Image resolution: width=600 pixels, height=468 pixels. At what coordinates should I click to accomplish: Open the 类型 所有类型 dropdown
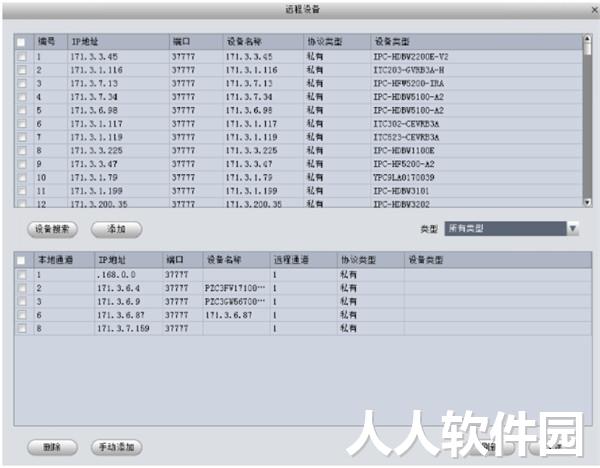click(511, 229)
